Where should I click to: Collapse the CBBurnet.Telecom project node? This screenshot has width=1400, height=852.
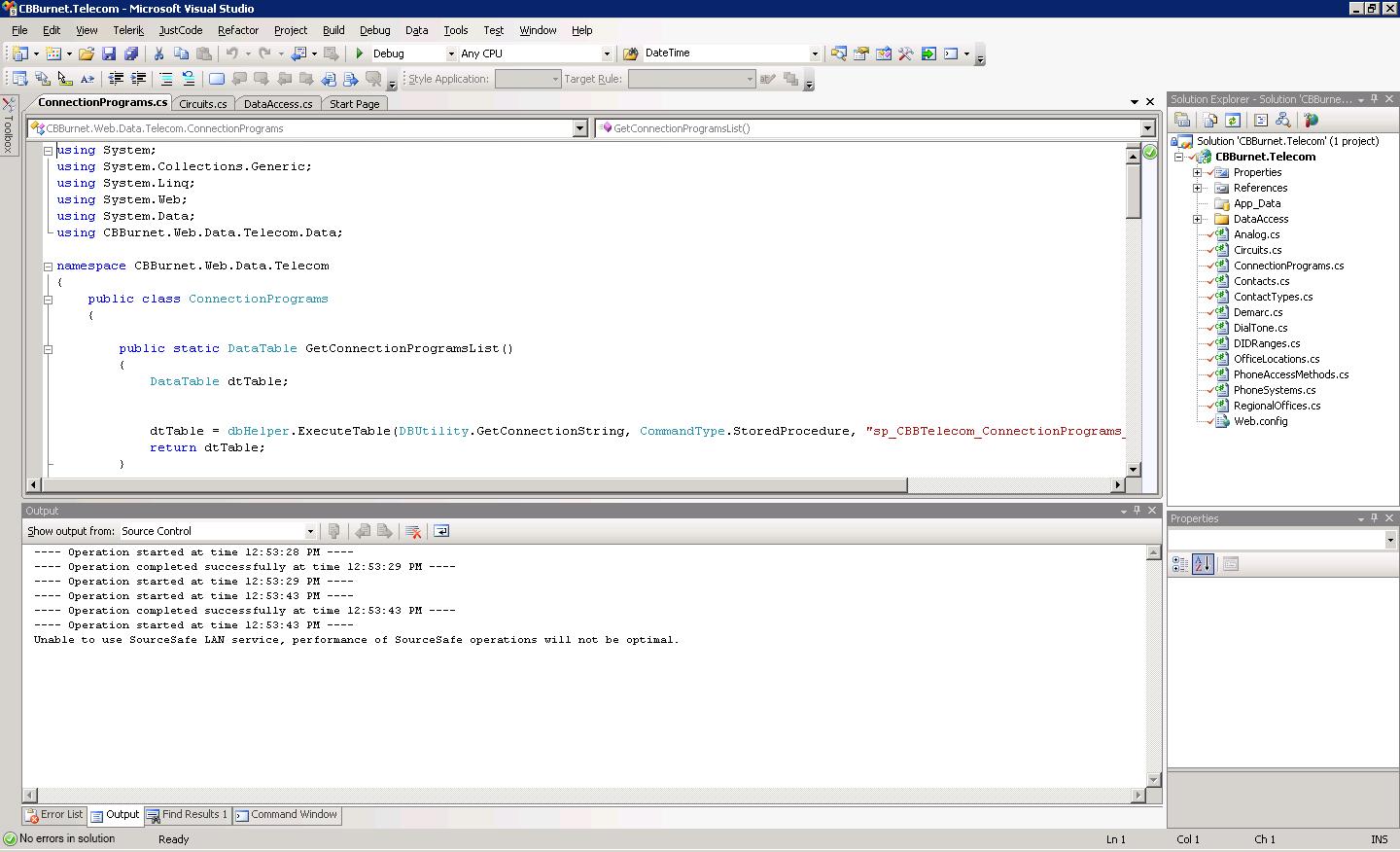1179,157
